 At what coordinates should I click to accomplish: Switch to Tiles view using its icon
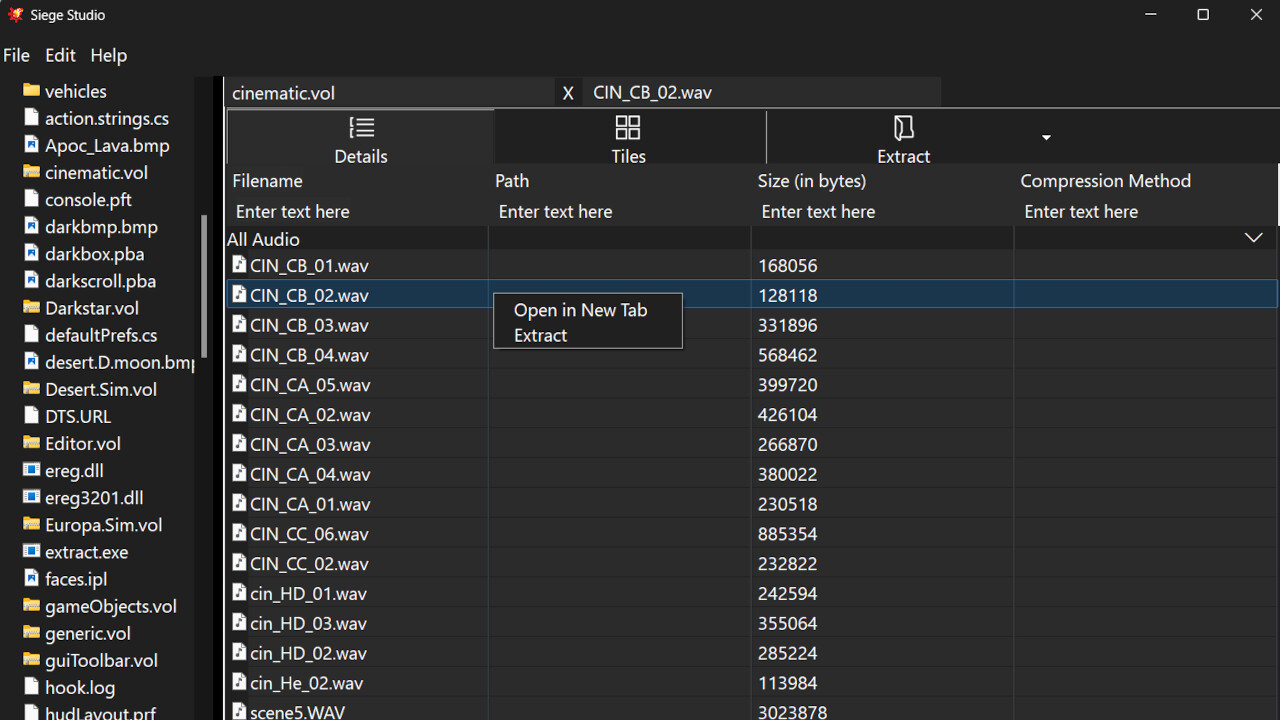click(628, 127)
